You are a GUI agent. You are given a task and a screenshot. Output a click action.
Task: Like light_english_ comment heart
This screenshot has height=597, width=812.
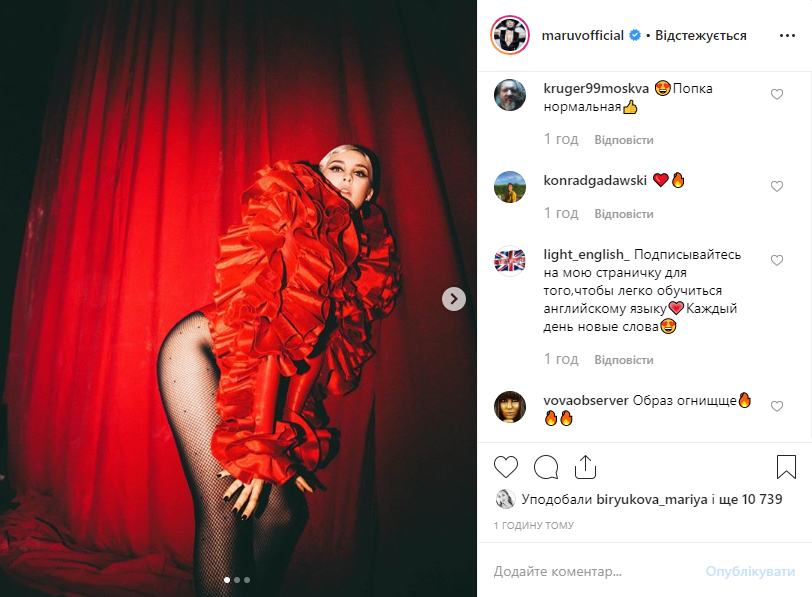point(777,260)
